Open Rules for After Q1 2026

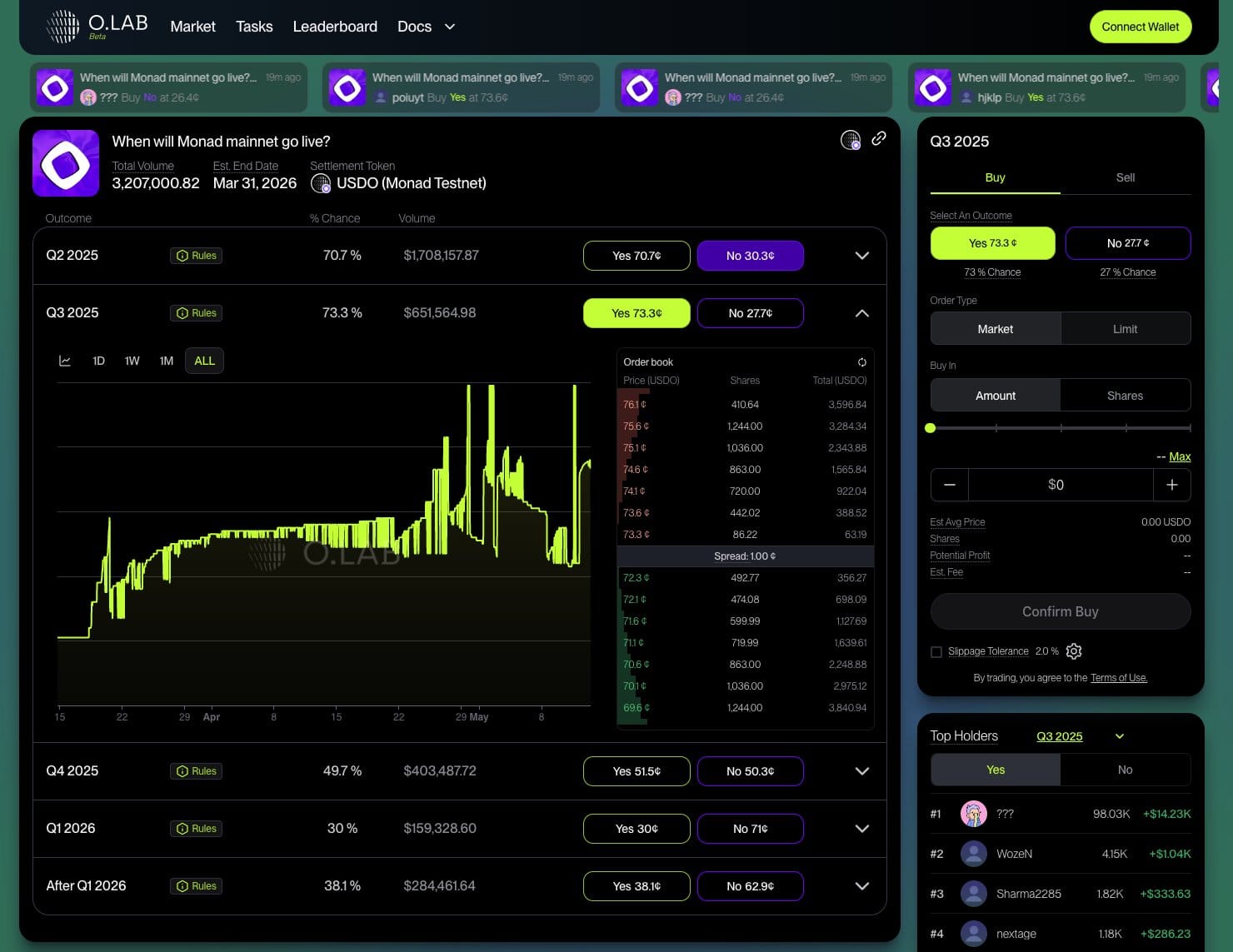pos(197,886)
